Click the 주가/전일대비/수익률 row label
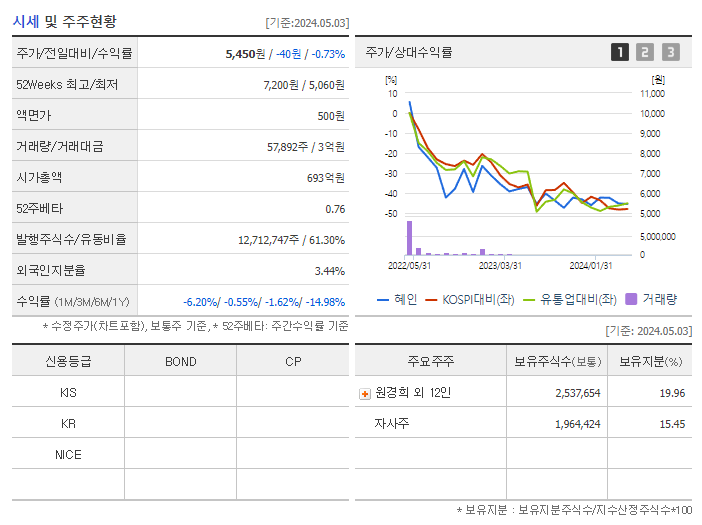Image resolution: width=702 pixels, height=525 pixels. (74, 54)
